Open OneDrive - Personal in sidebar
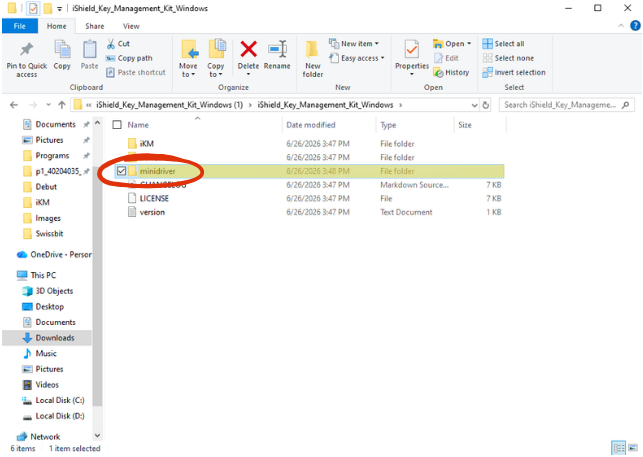The height and width of the screenshot is (457, 643). 54,254
